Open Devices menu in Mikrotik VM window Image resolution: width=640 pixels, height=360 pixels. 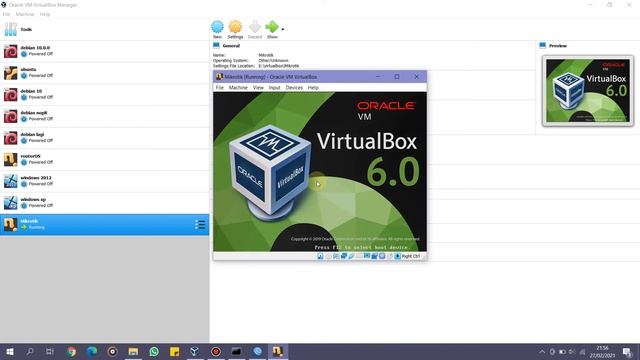click(294, 88)
